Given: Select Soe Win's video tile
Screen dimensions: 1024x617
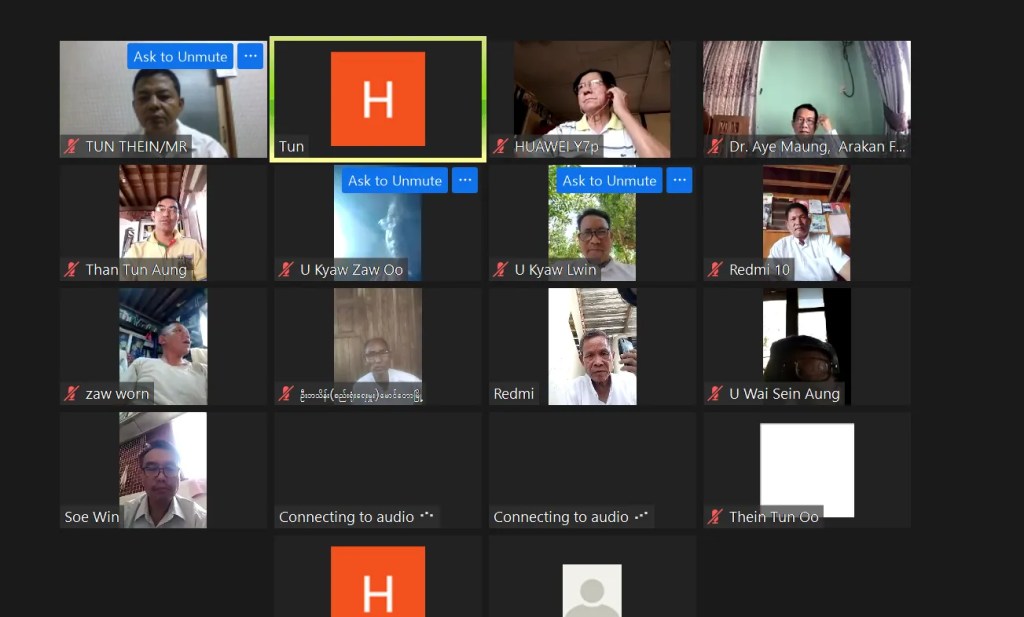Looking at the screenshot, I should 163,470.
